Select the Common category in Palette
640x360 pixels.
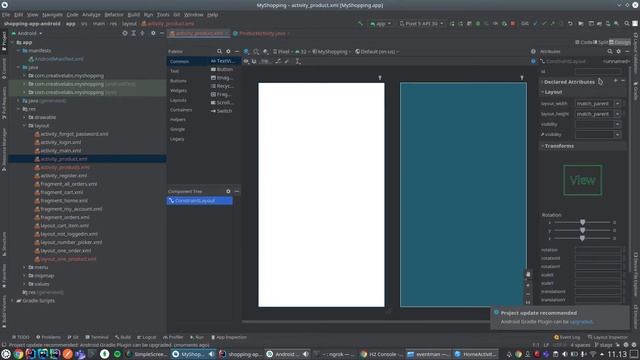coord(180,61)
